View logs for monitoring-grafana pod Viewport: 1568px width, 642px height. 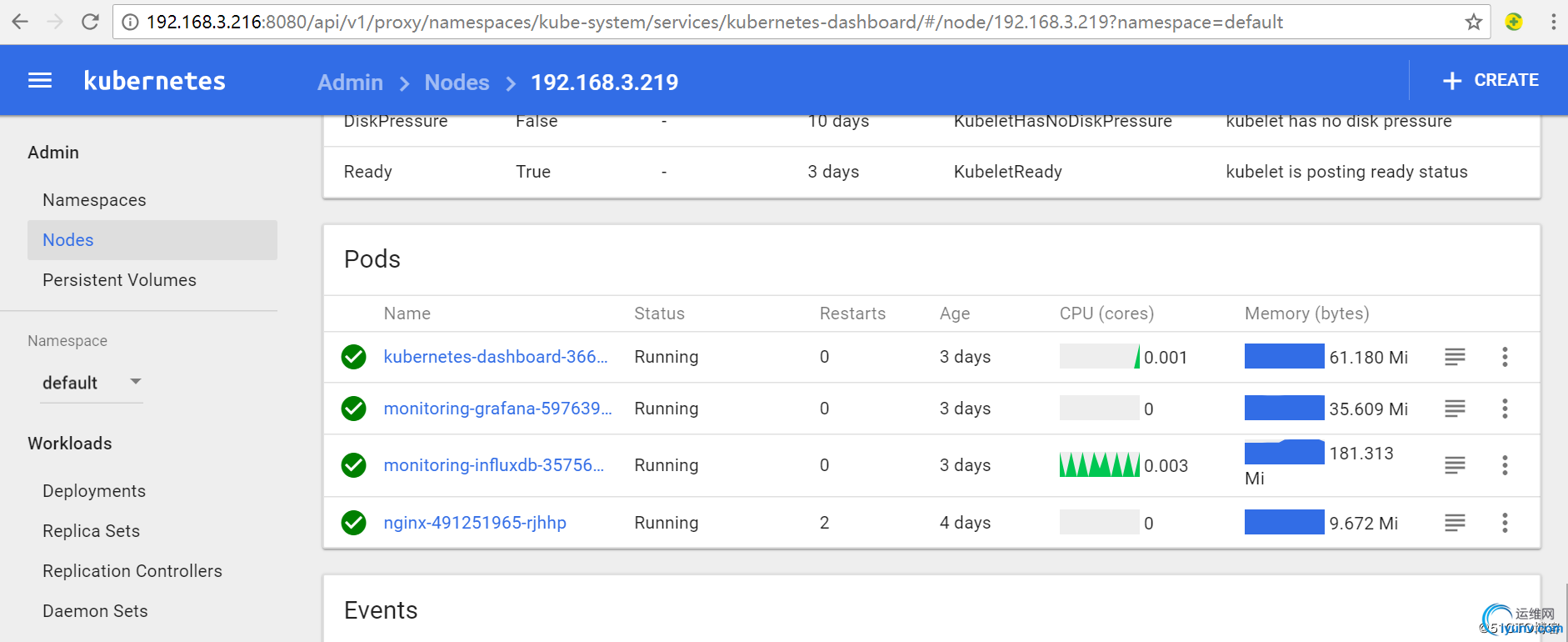pos(1455,409)
